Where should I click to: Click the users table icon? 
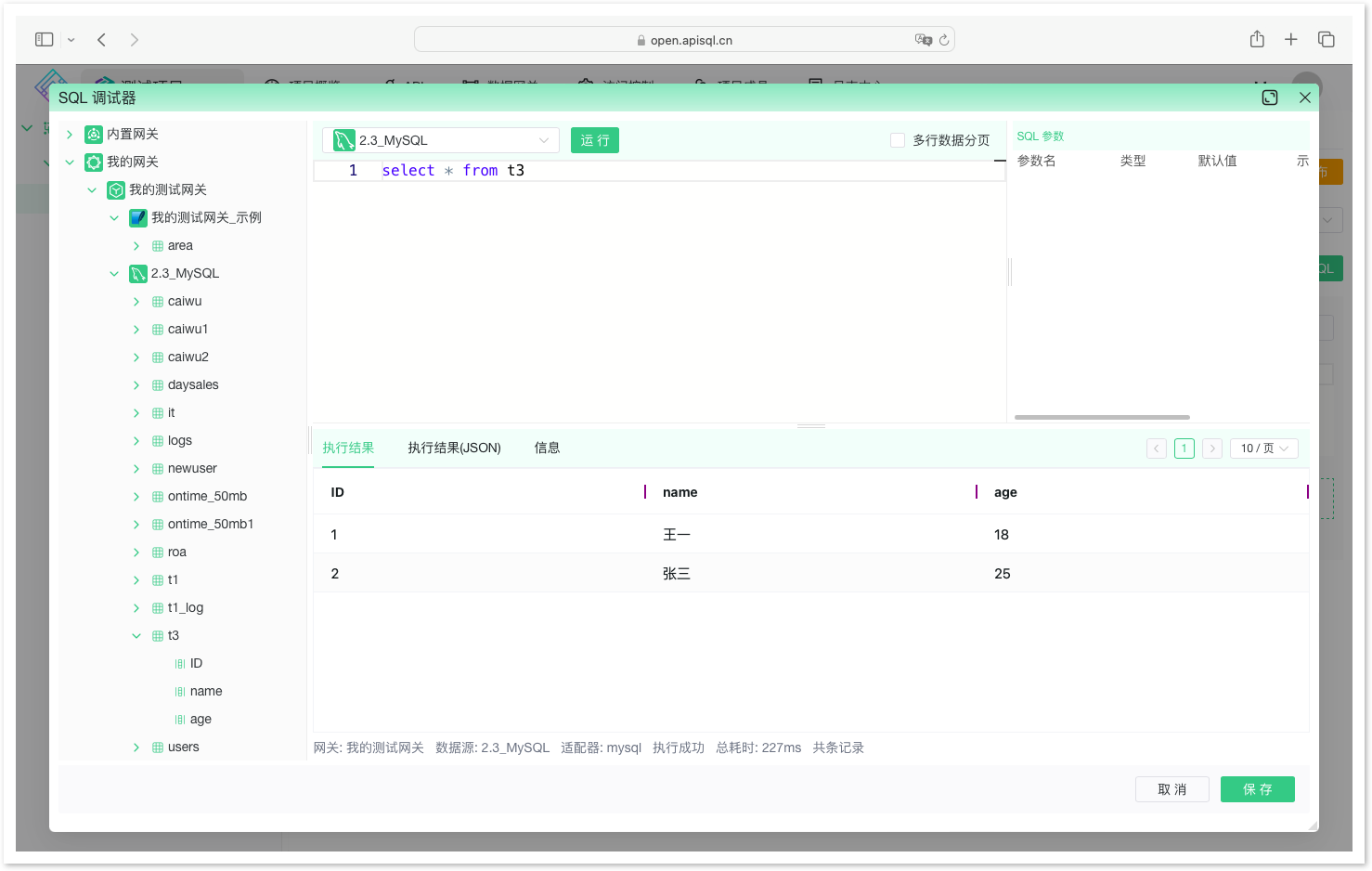tap(158, 747)
